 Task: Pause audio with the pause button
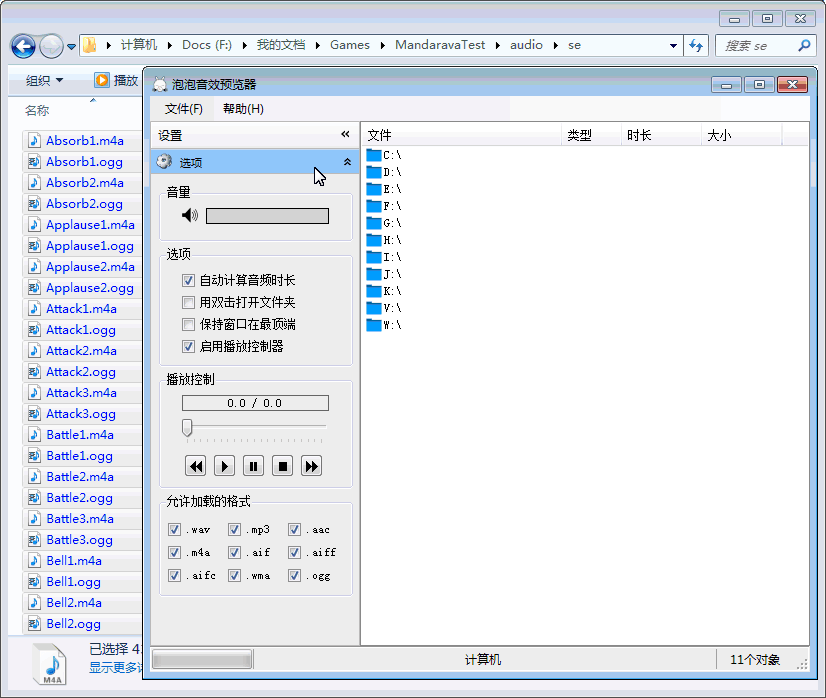(253, 466)
